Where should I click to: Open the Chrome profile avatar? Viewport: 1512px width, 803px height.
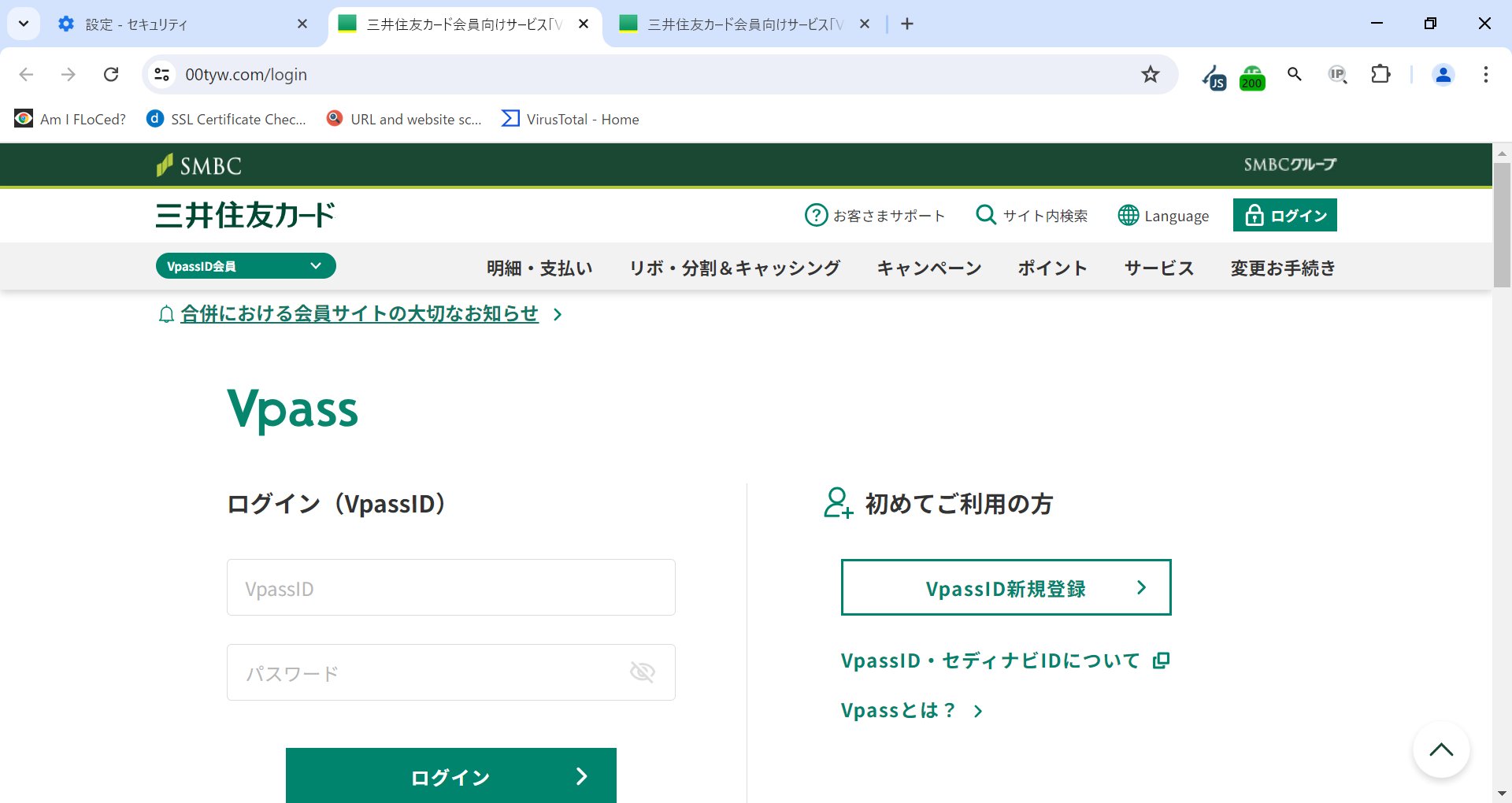(1443, 74)
